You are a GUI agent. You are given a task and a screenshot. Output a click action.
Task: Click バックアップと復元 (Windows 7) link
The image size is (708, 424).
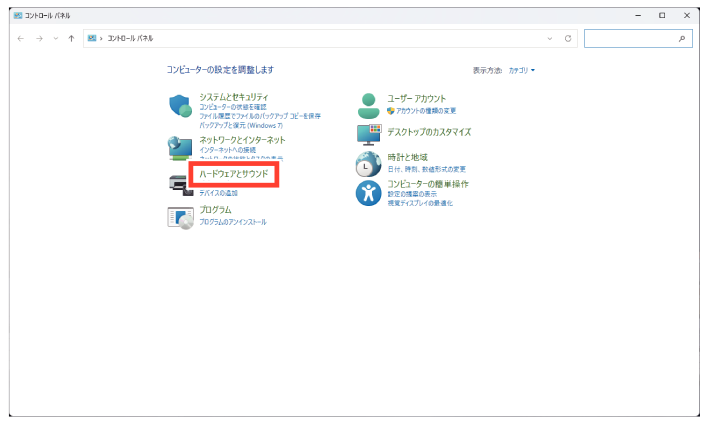coord(241,125)
